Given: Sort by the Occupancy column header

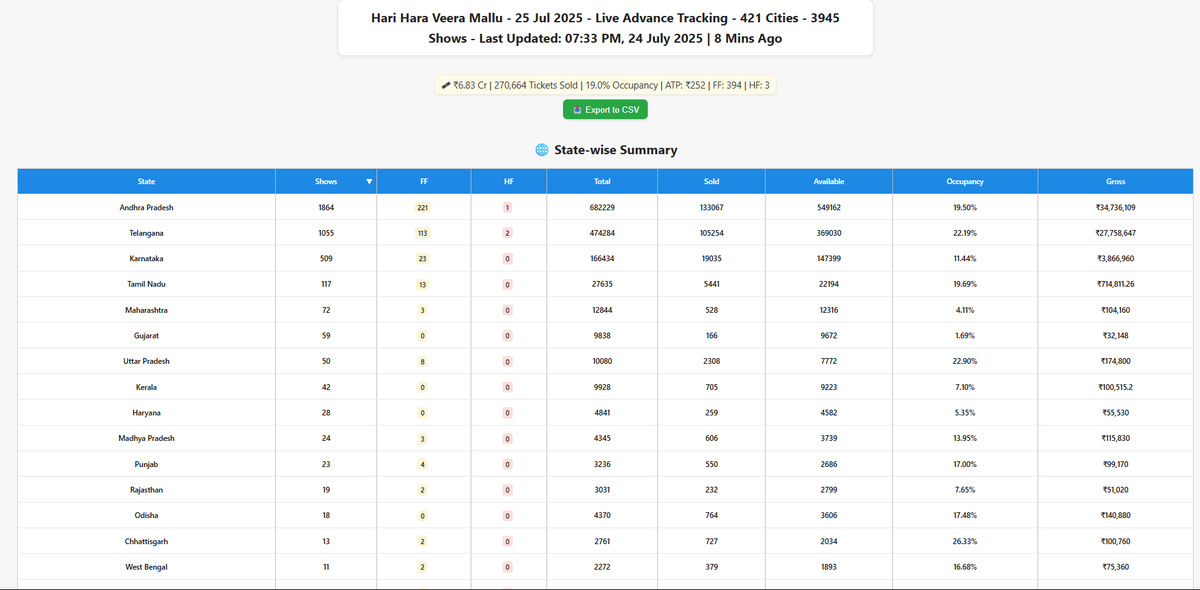Looking at the screenshot, I should pyautogui.click(x=965, y=182).
